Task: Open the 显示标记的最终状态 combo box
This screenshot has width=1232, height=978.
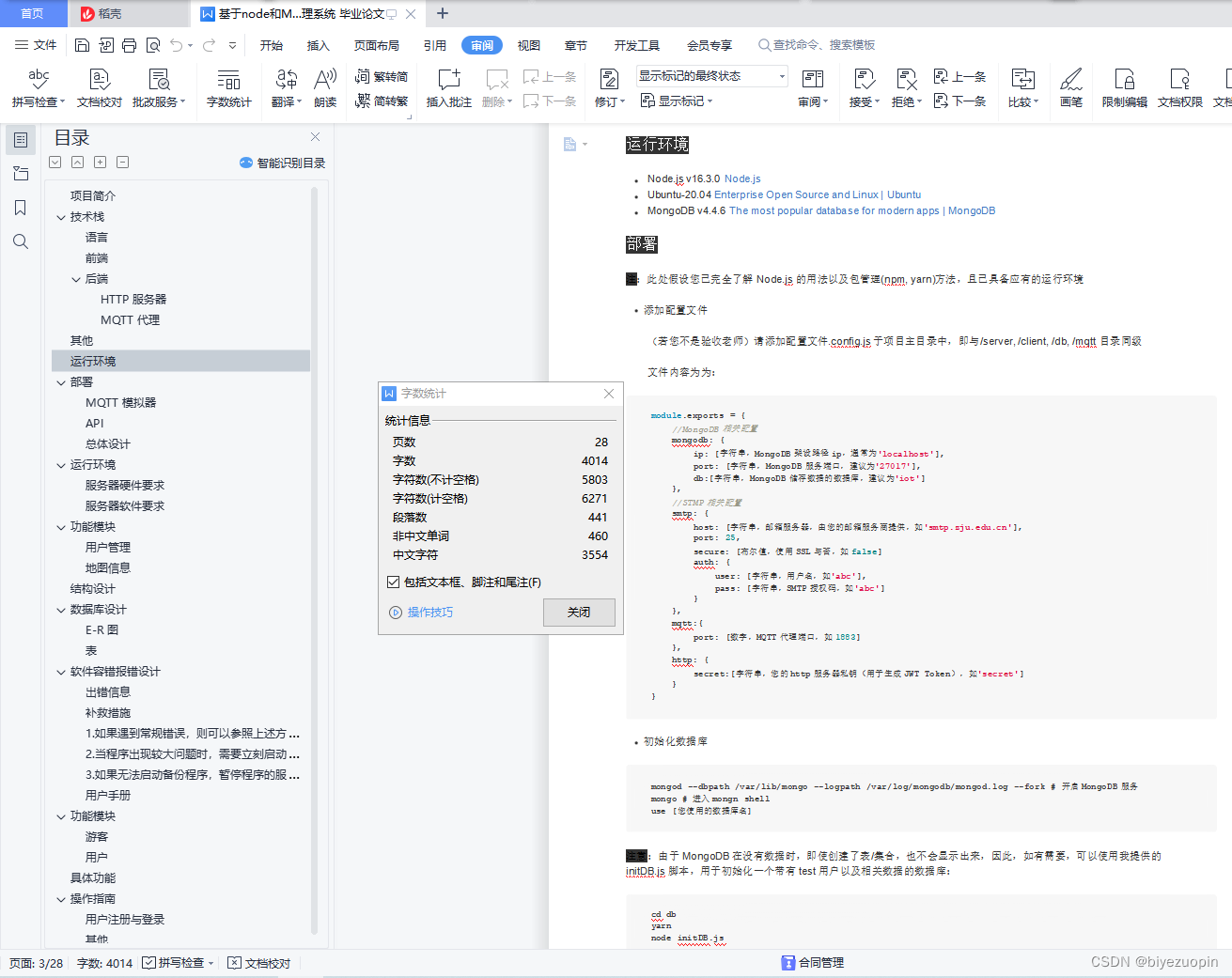Action: point(712,76)
